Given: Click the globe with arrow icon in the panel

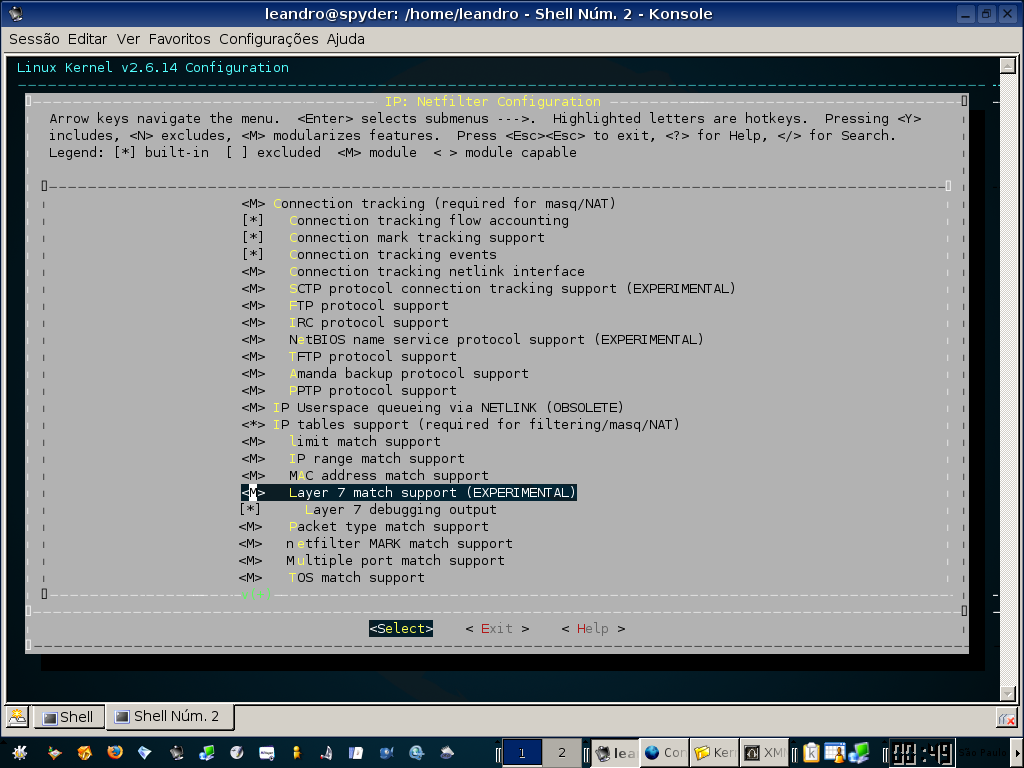Looking at the screenshot, I should 417,753.
